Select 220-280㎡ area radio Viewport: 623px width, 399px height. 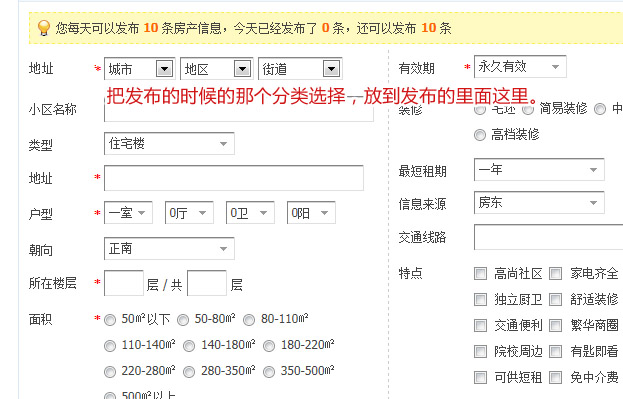coord(110,372)
